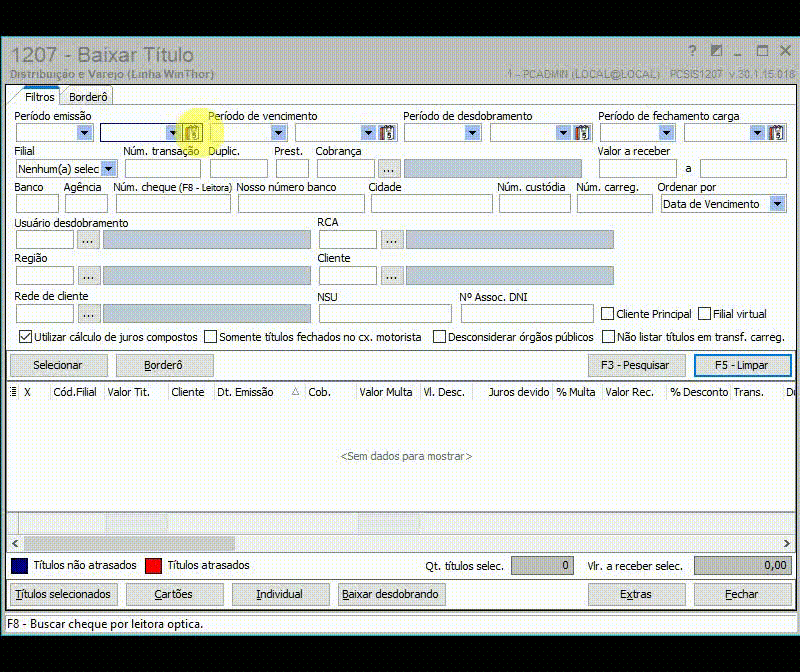Switch to the Filtros tab

pos(40,97)
